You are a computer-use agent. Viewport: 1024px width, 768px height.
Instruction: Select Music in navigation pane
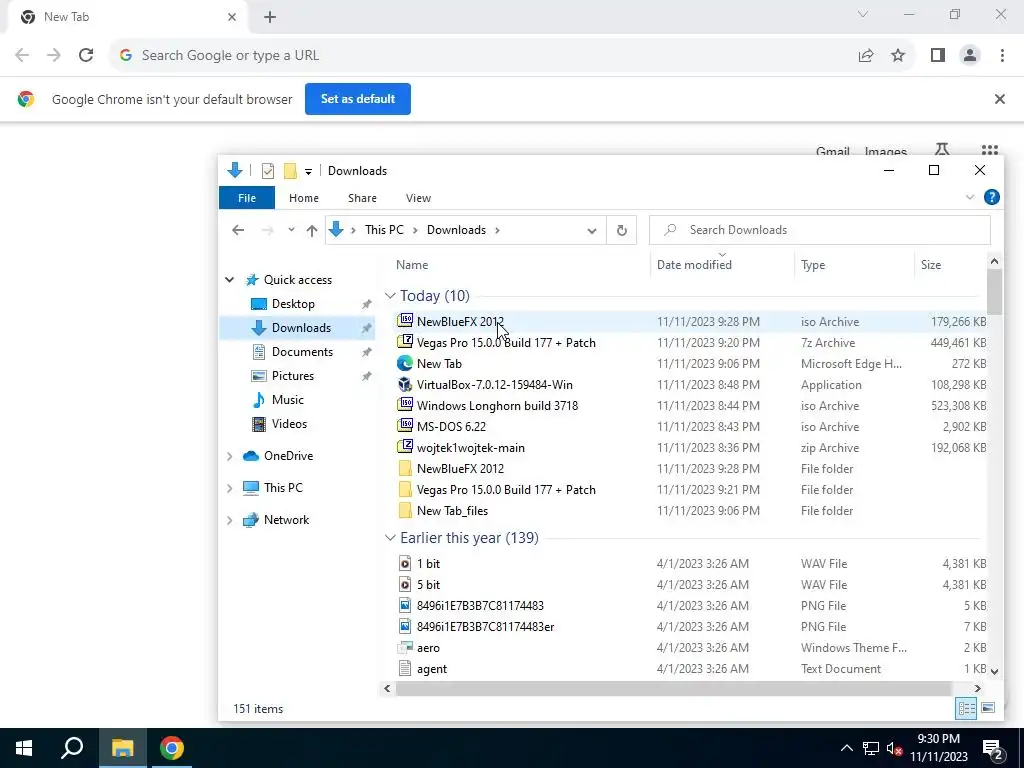point(287,400)
